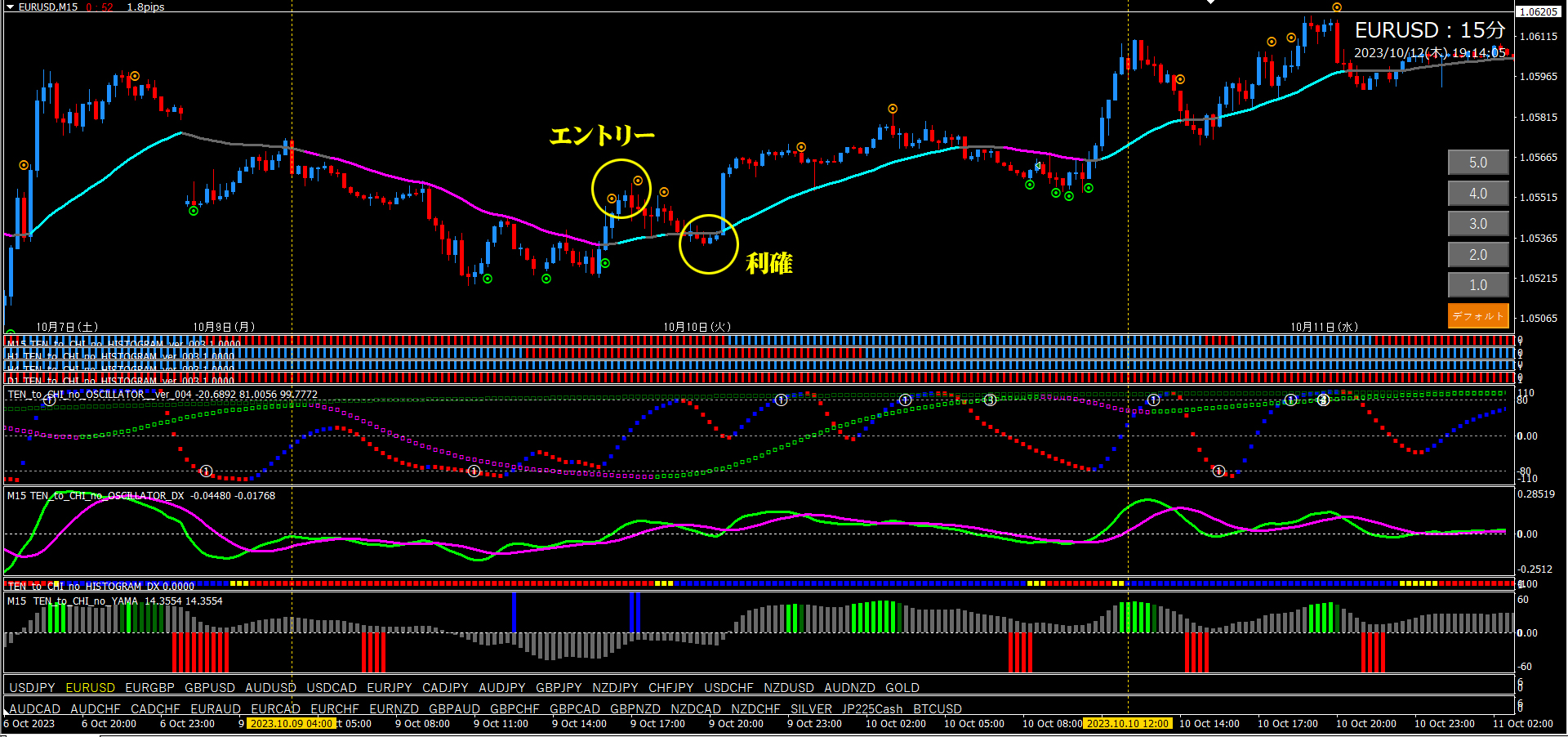Open the AUDCAD symbol chart
Screen dimensions: 1568x737
(35, 709)
